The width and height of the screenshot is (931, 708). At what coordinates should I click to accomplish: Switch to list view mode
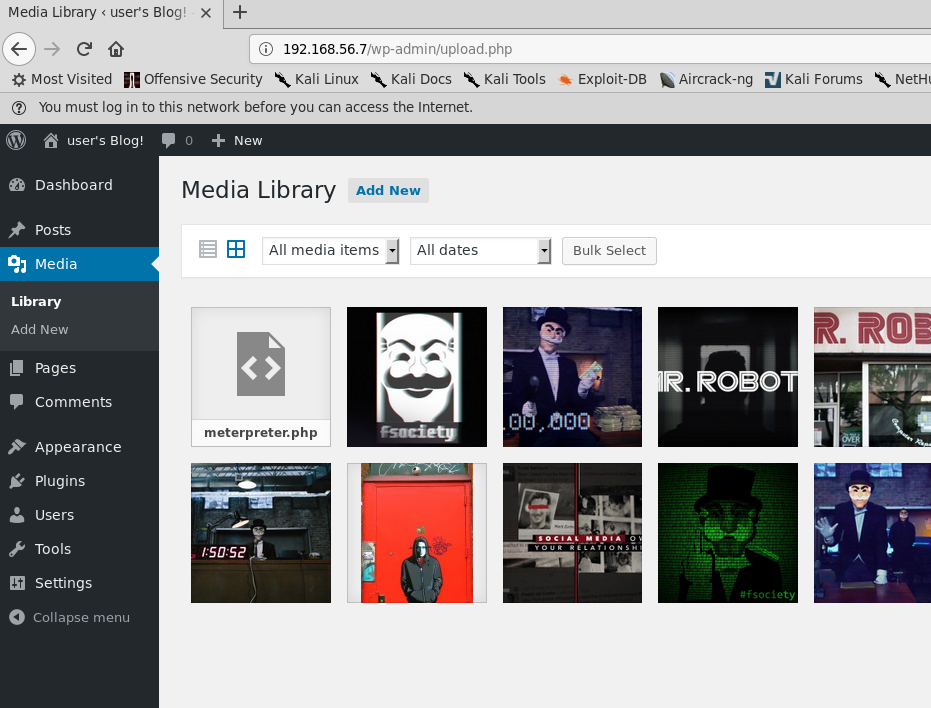pos(208,249)
